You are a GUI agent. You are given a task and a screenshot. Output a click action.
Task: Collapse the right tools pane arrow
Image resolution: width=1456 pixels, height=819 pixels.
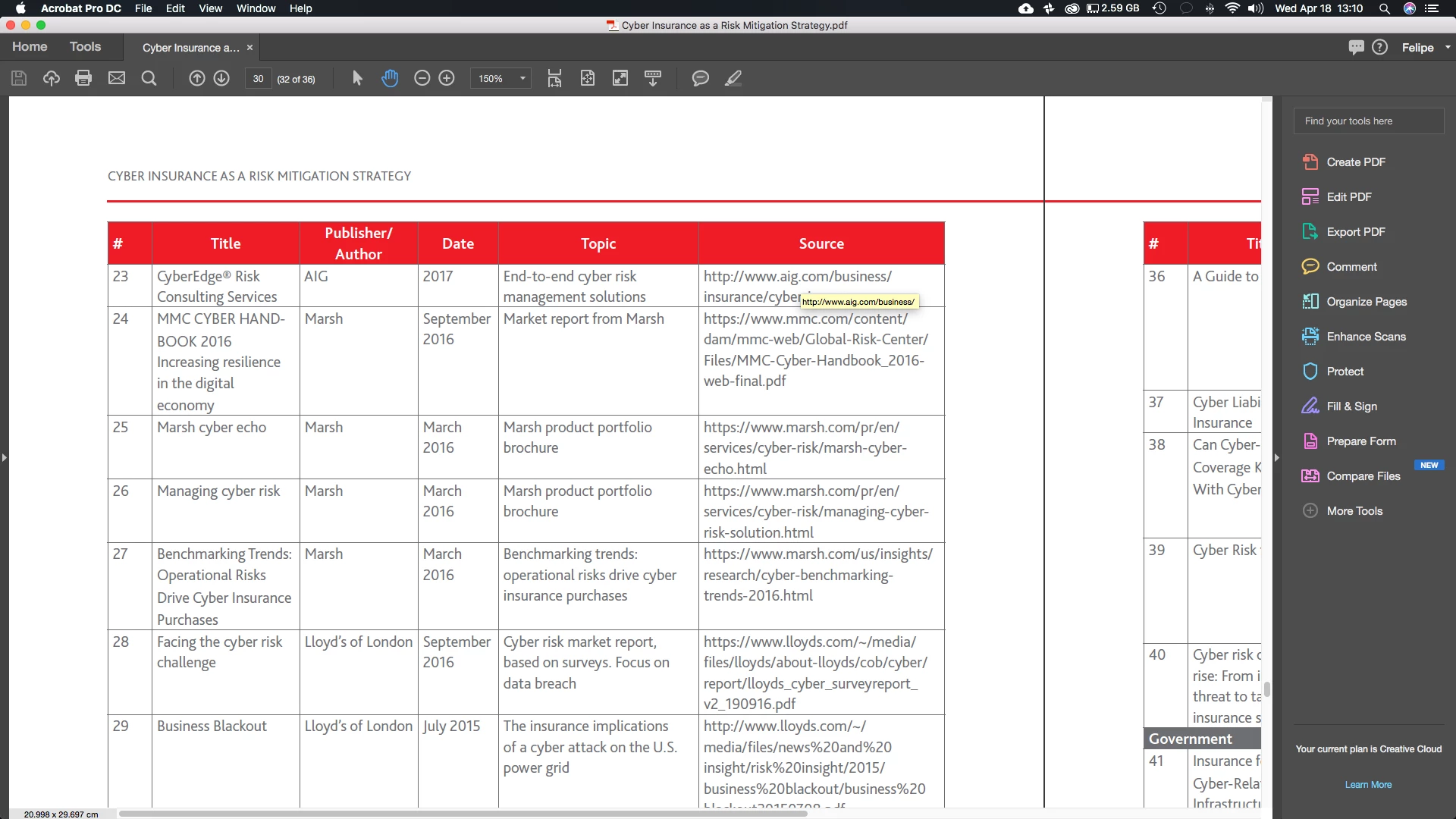tap(1277, 457)
